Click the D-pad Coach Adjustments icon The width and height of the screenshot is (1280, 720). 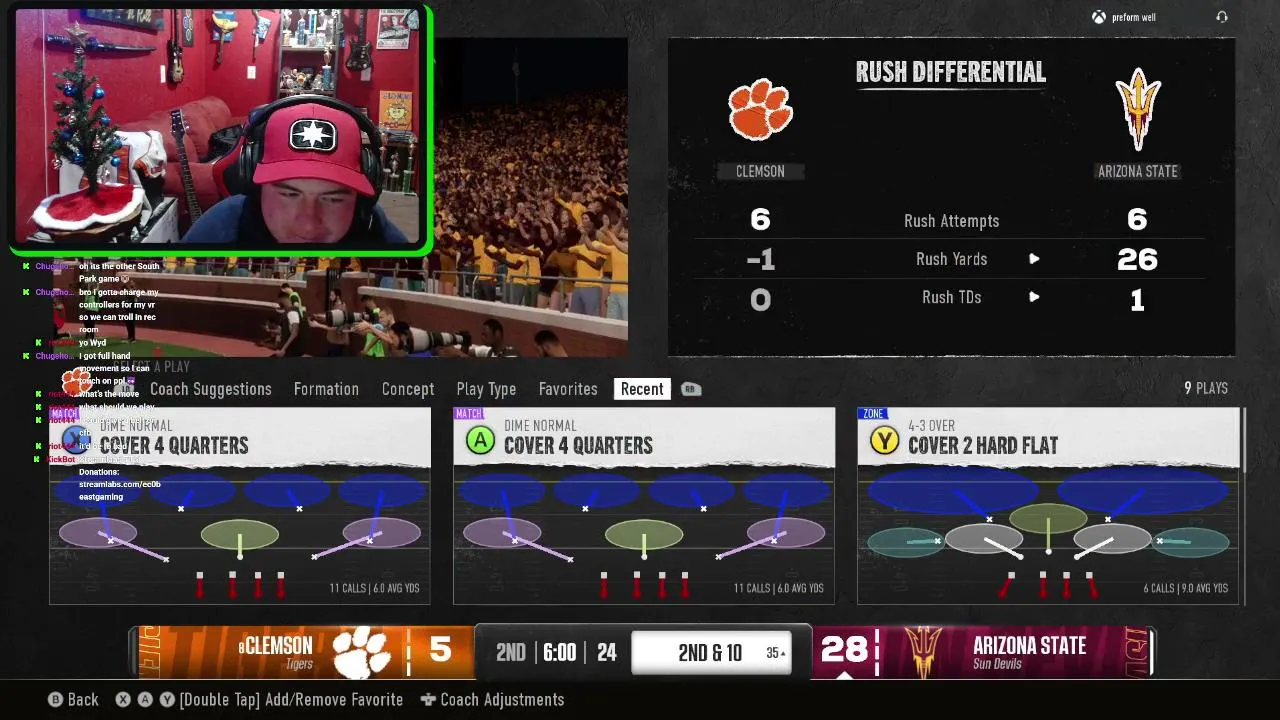428,700
